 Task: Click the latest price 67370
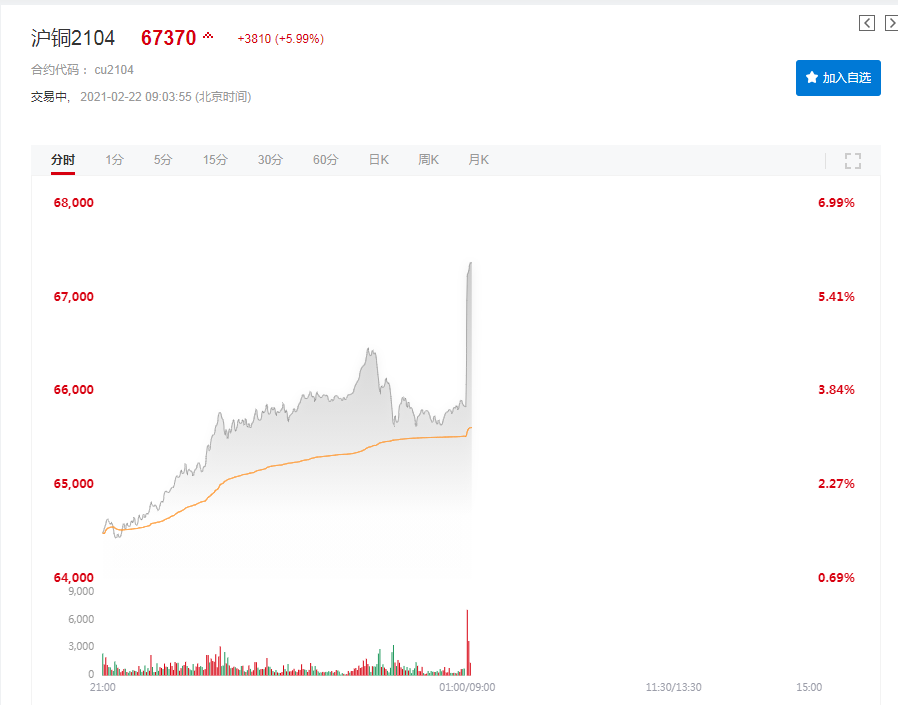click(x=168, y=38)
